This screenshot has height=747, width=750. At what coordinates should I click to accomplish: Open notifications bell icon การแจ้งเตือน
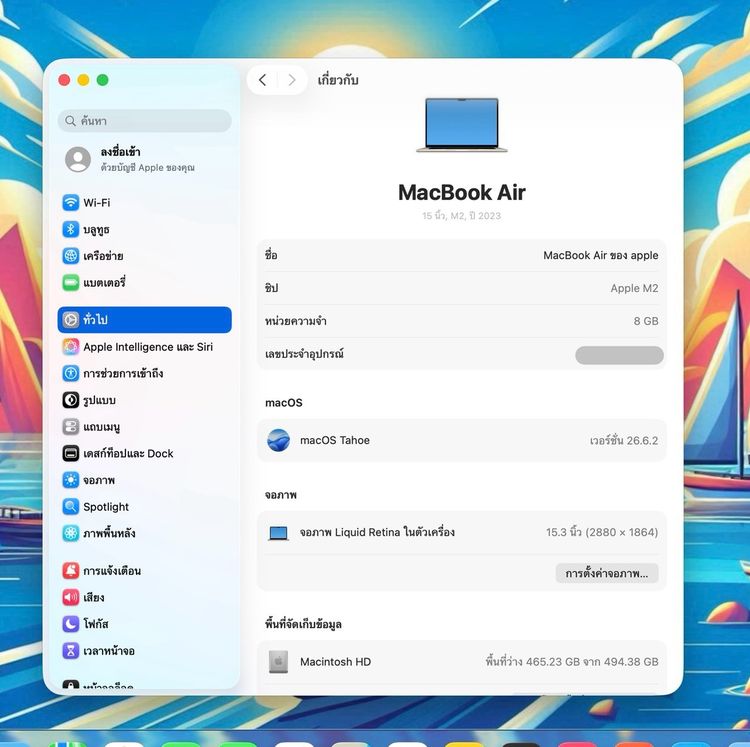pos(71,571)
